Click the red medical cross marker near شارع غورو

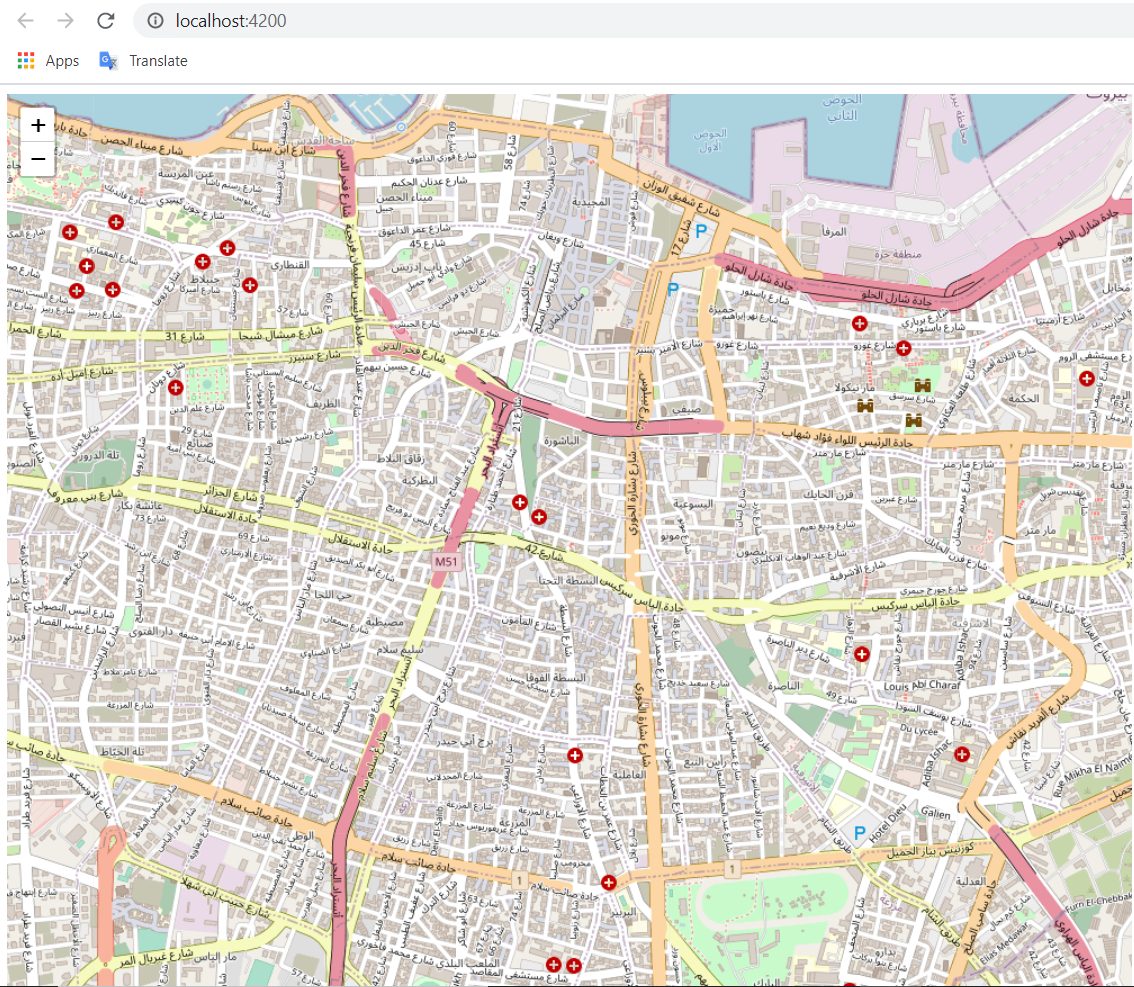903,348
